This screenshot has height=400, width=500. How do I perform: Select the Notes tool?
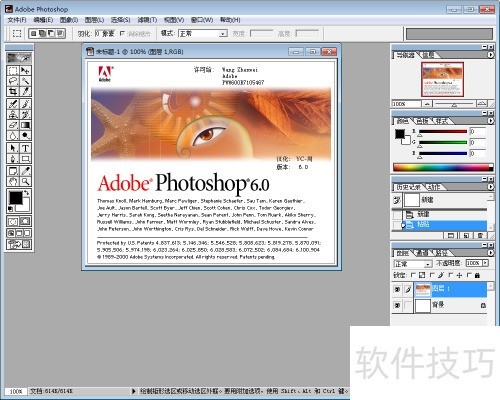click(13, 171)
